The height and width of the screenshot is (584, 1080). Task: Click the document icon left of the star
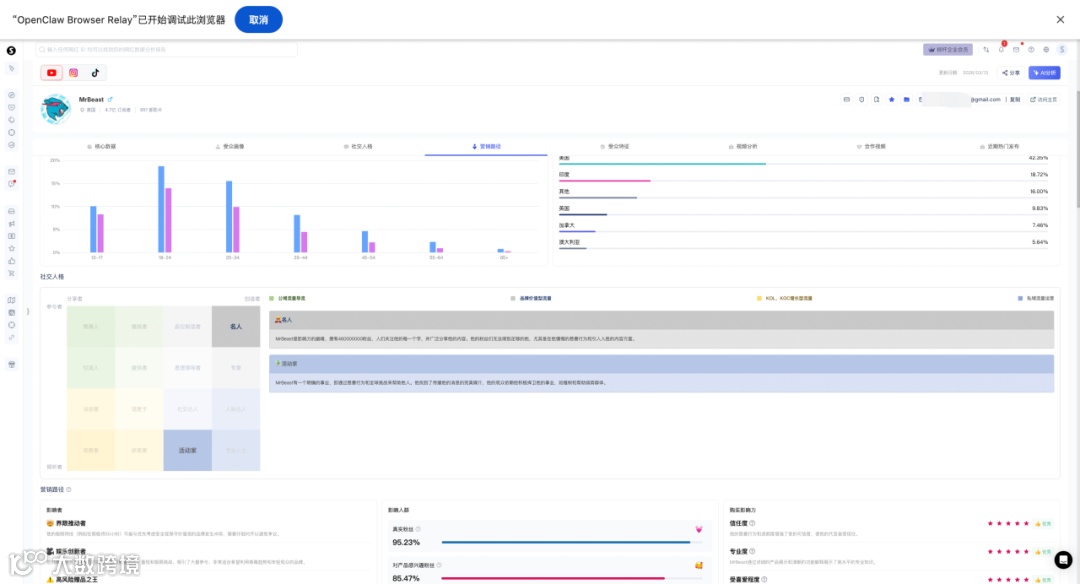point(876,99)
